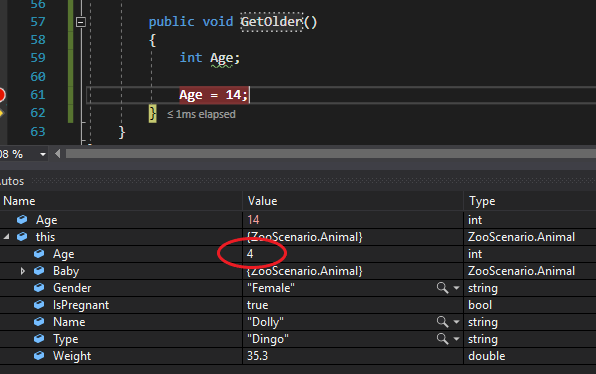Click the cube icon next to 'this'

point(22,236)
